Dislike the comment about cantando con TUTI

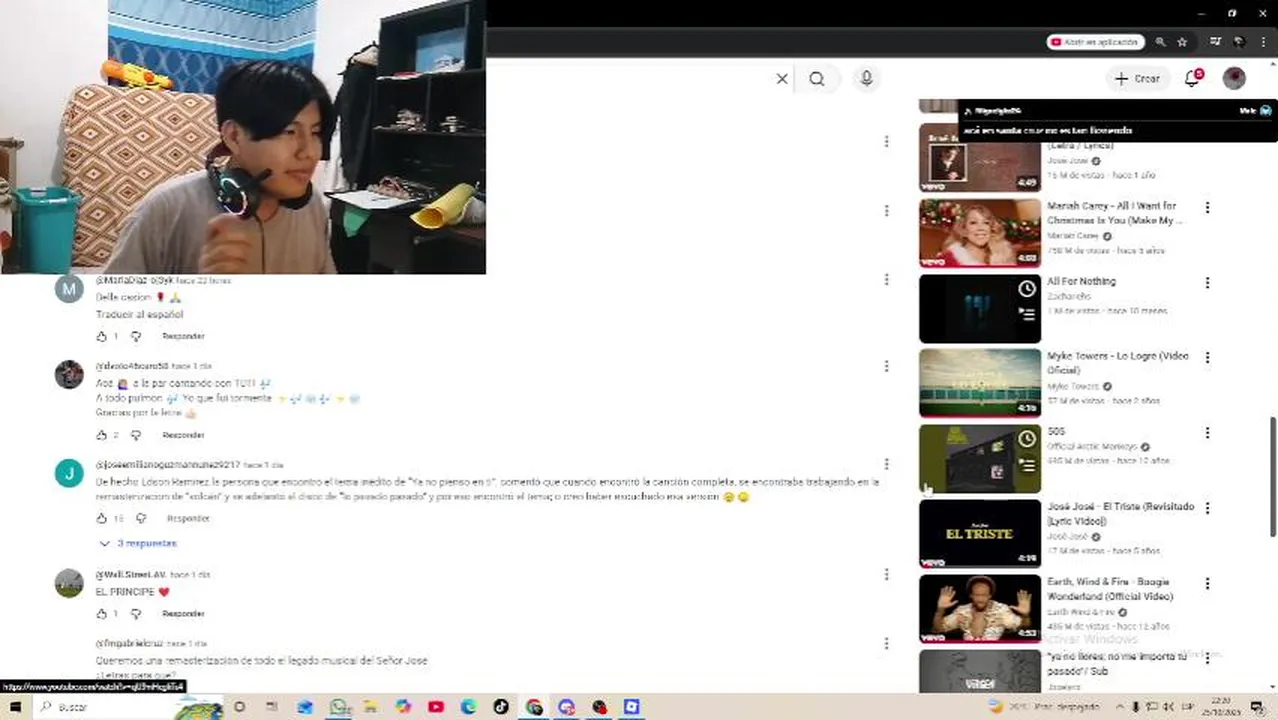pos(137,435)
